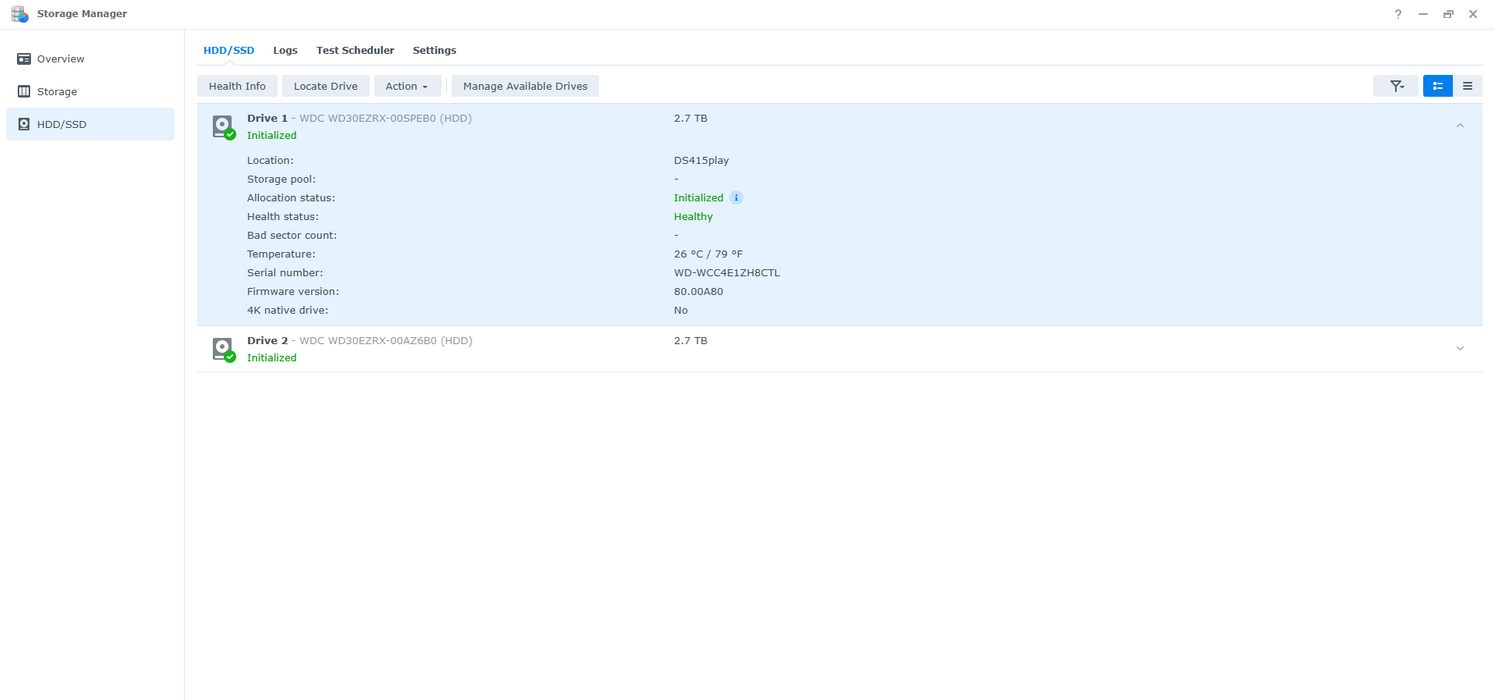The width and height of the screenshot is (1494, 700).
Task: Select Drive 2 title text
Action: [x=267, y=341]
